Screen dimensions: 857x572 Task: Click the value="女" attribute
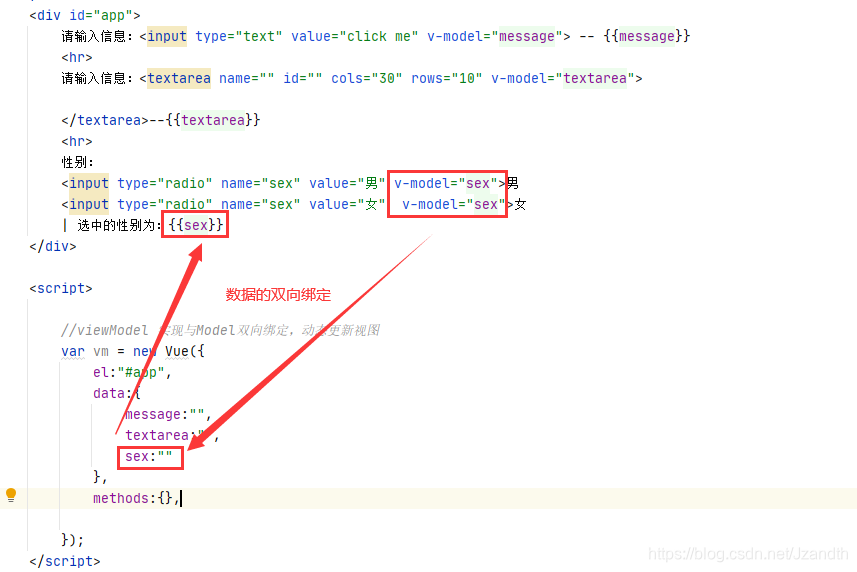click(x=347, y=204)
